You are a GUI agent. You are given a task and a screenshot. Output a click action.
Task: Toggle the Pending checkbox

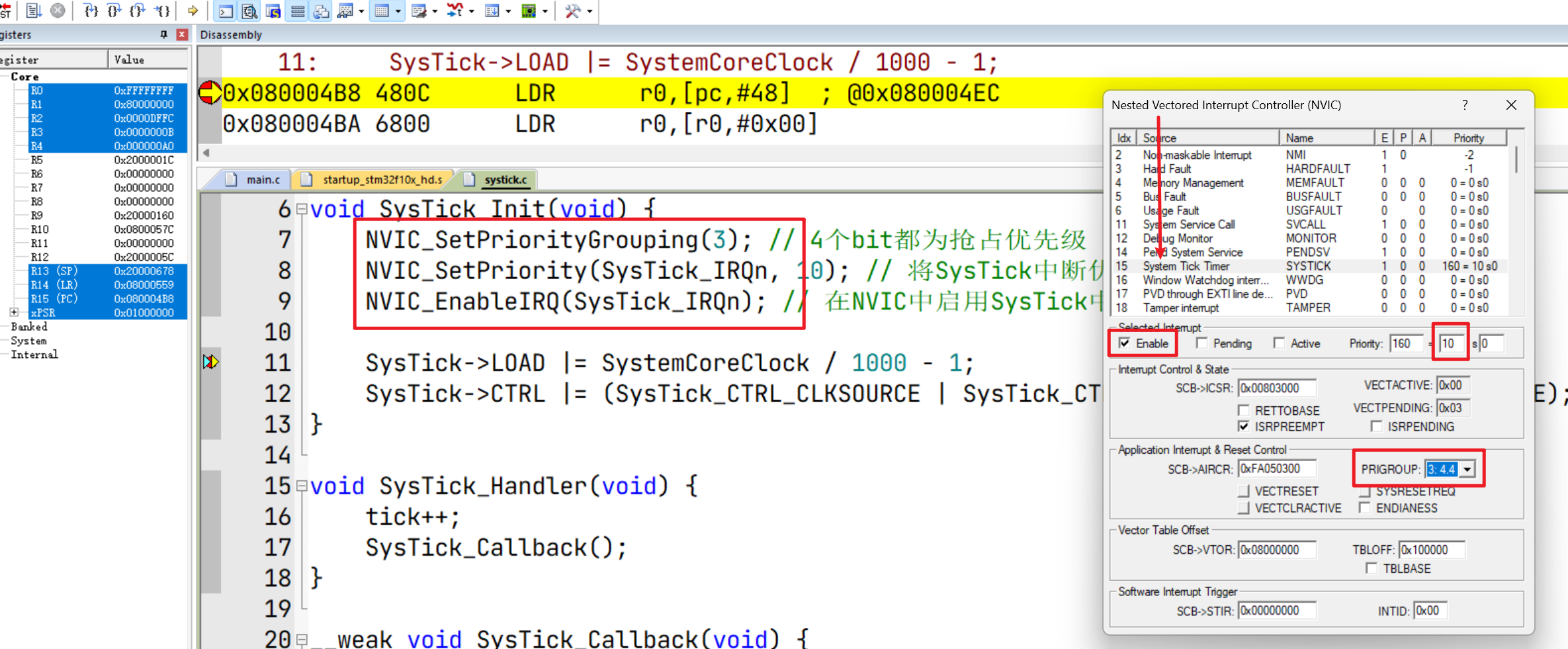(x=1201, y=343)
